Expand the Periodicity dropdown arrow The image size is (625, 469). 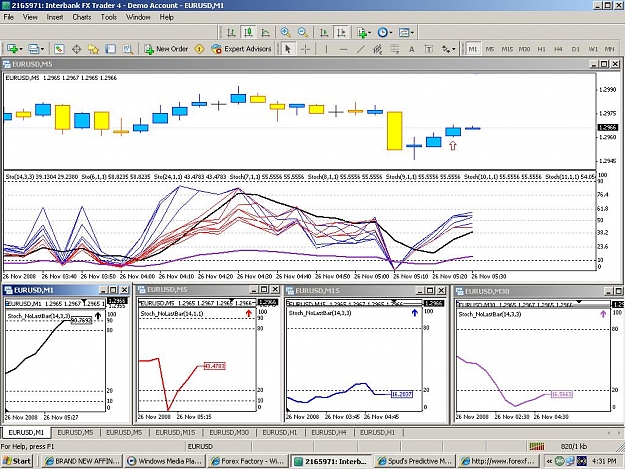pyautogui.click(x=391, y=32)
